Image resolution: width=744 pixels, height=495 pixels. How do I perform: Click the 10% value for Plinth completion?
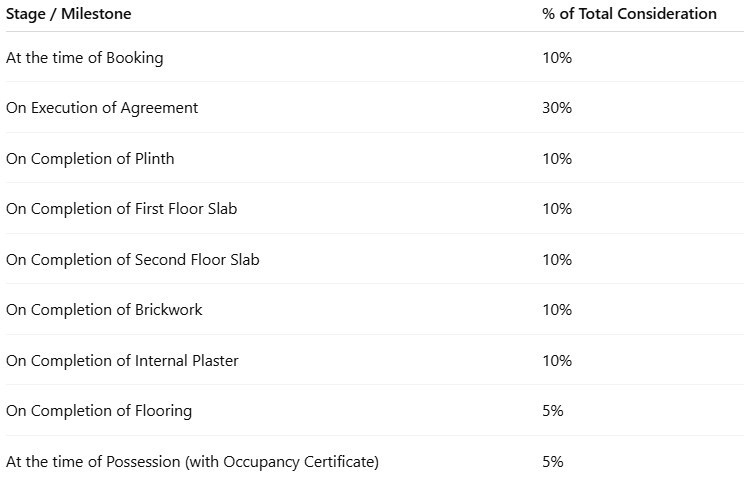[557, 159]
